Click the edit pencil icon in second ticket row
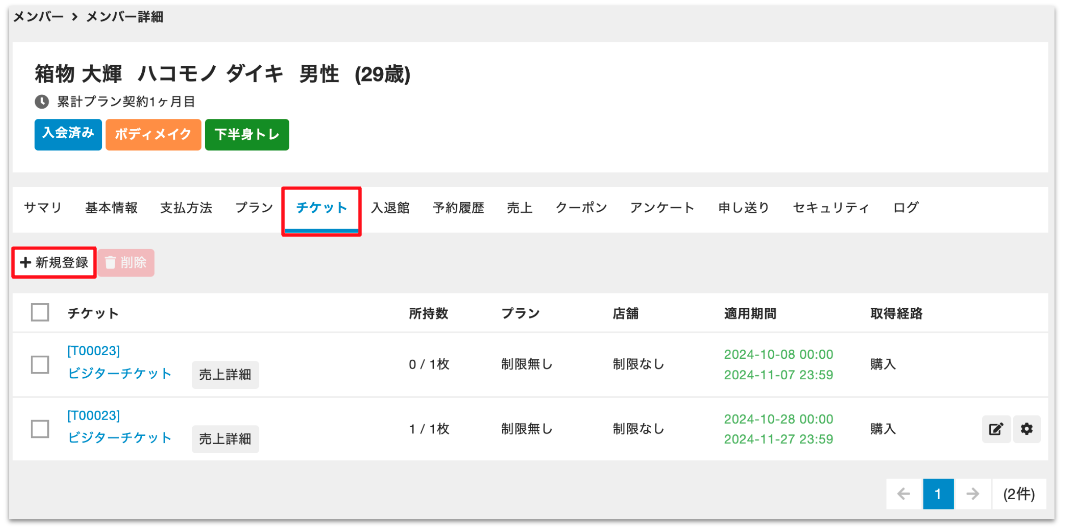Image resolution: width=1065 pixels, height=527 pixels. click(996, 430)
